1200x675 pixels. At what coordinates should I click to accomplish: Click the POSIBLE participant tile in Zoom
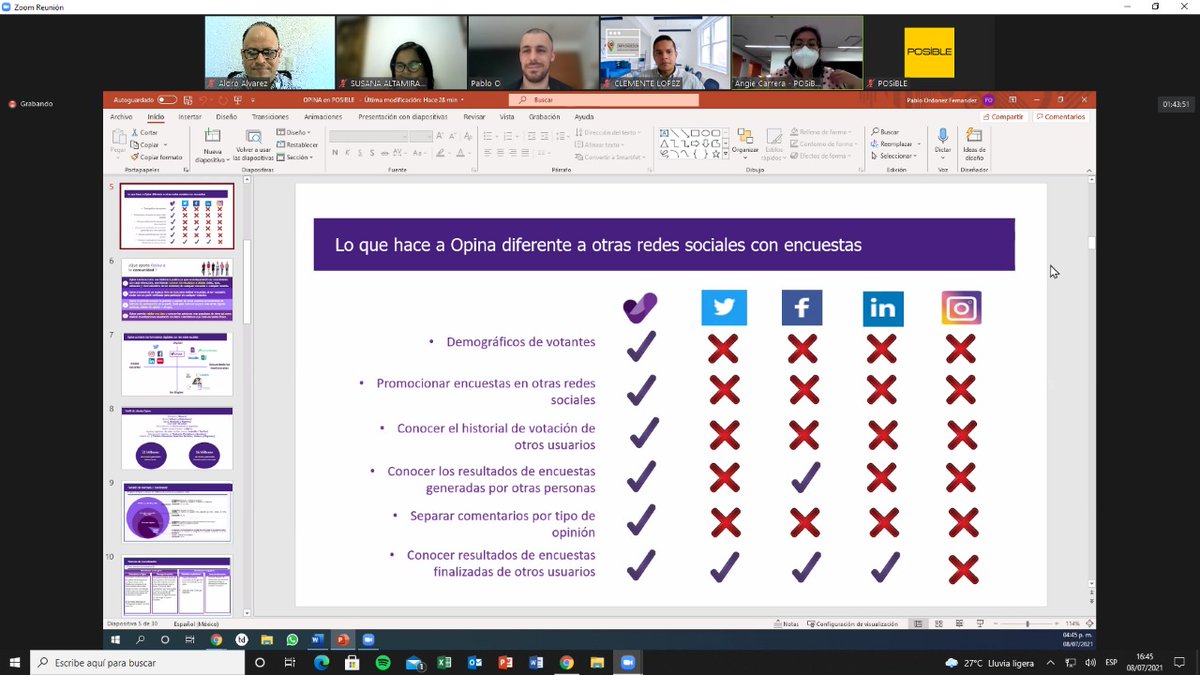(x=928, y=52)
